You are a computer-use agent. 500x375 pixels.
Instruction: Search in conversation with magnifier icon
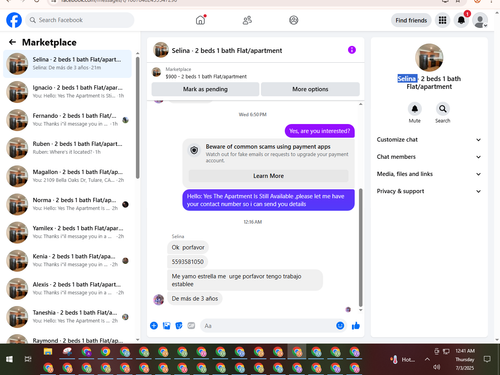click(x=443, y=109)
